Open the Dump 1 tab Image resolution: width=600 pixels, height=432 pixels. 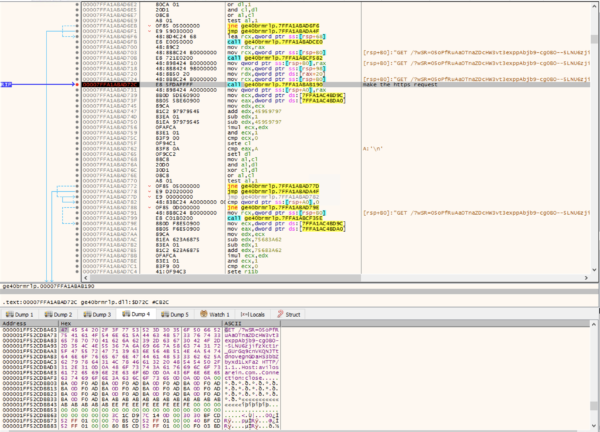coord(20,315)
